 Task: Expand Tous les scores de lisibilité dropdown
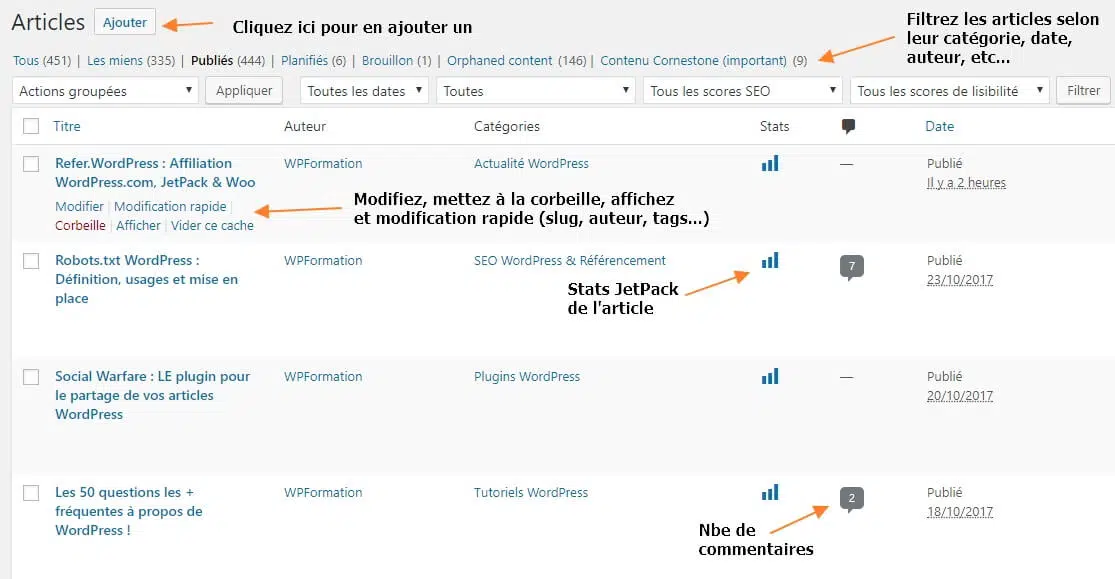[949, 91]
